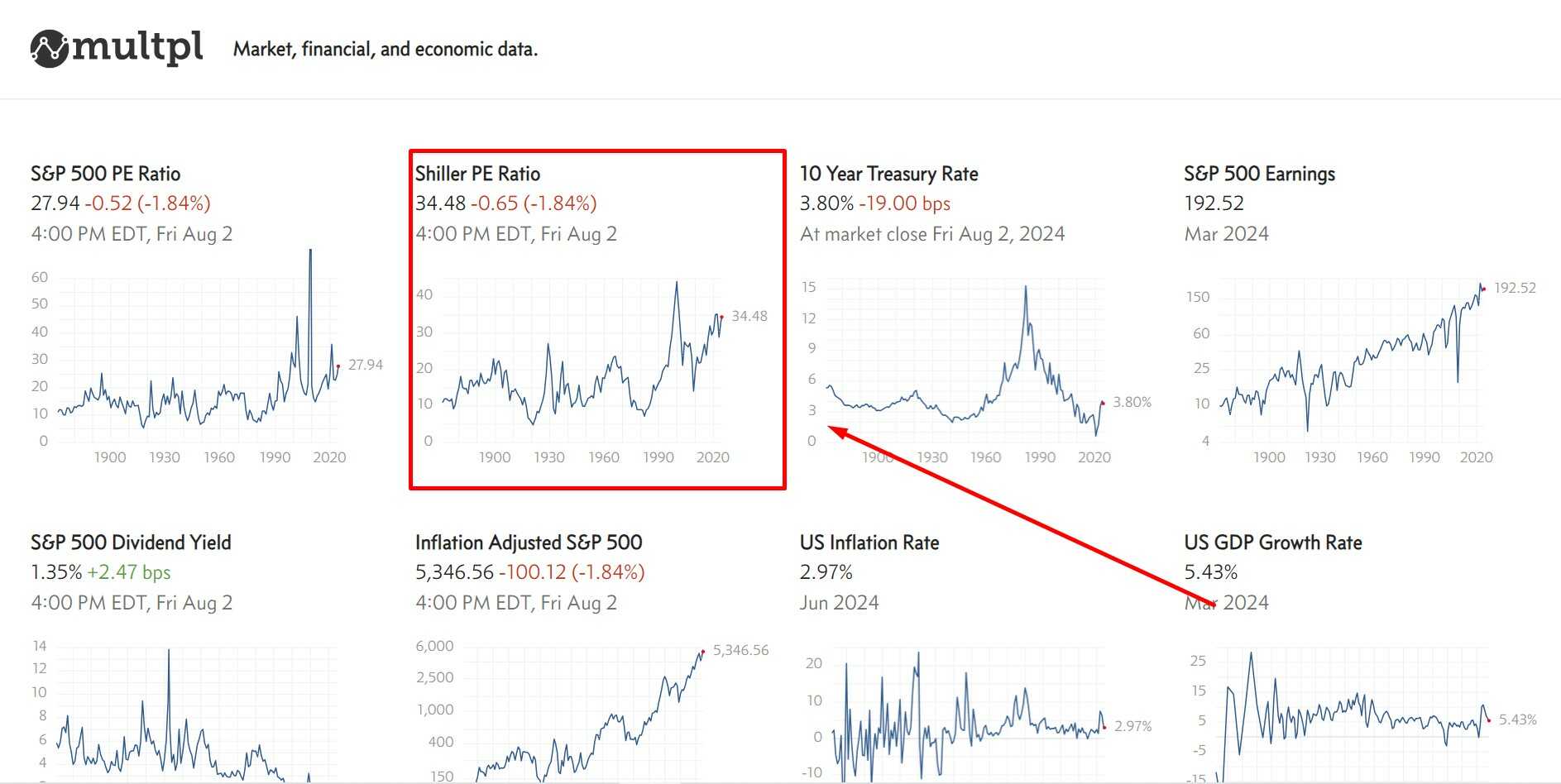Click the multpl round logo icon
This screenshot has height=784, width=1561.
click(49, 49)
